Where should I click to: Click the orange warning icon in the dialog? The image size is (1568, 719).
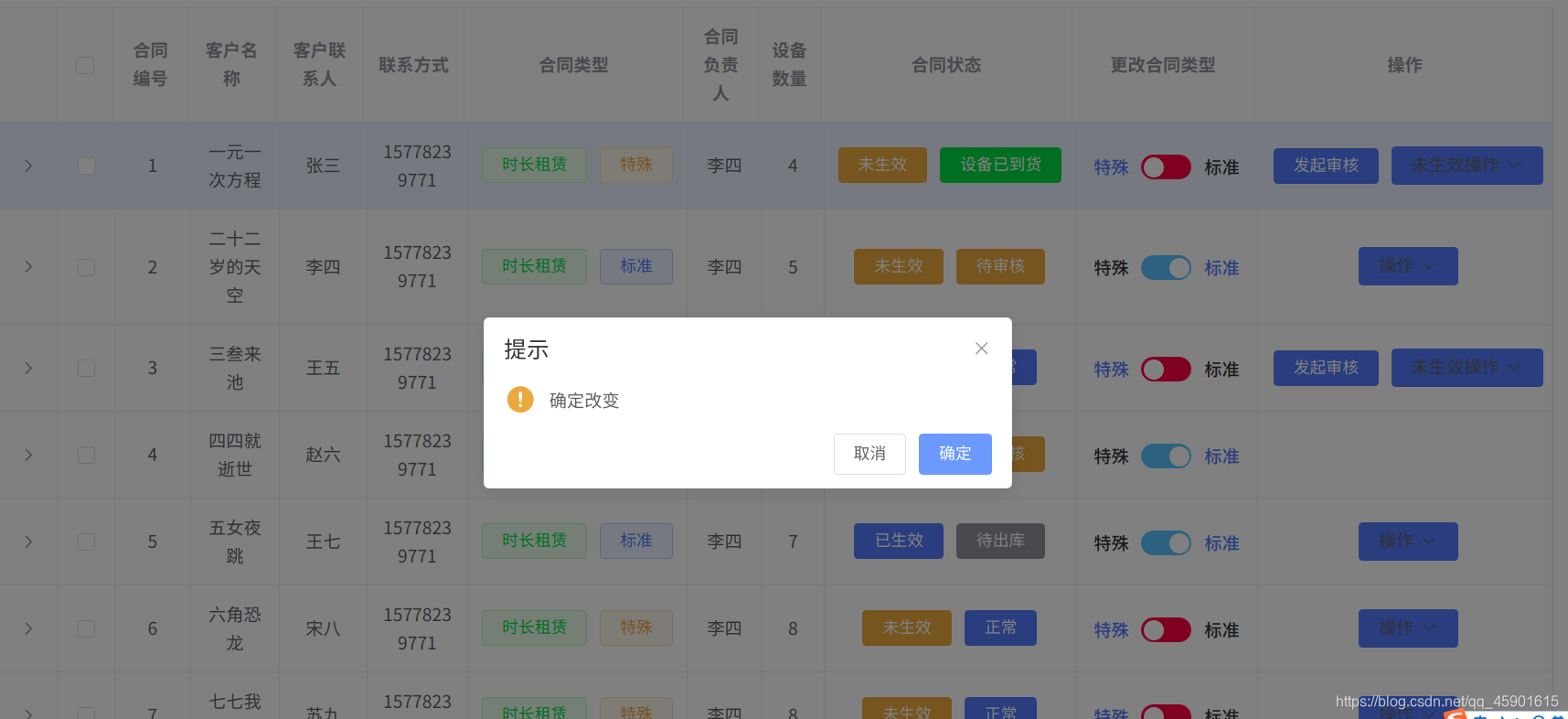coord(520,400)
